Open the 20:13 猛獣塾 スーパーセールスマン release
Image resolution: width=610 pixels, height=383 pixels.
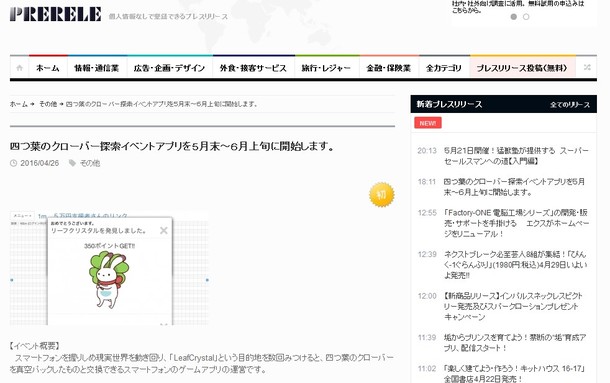516,156
